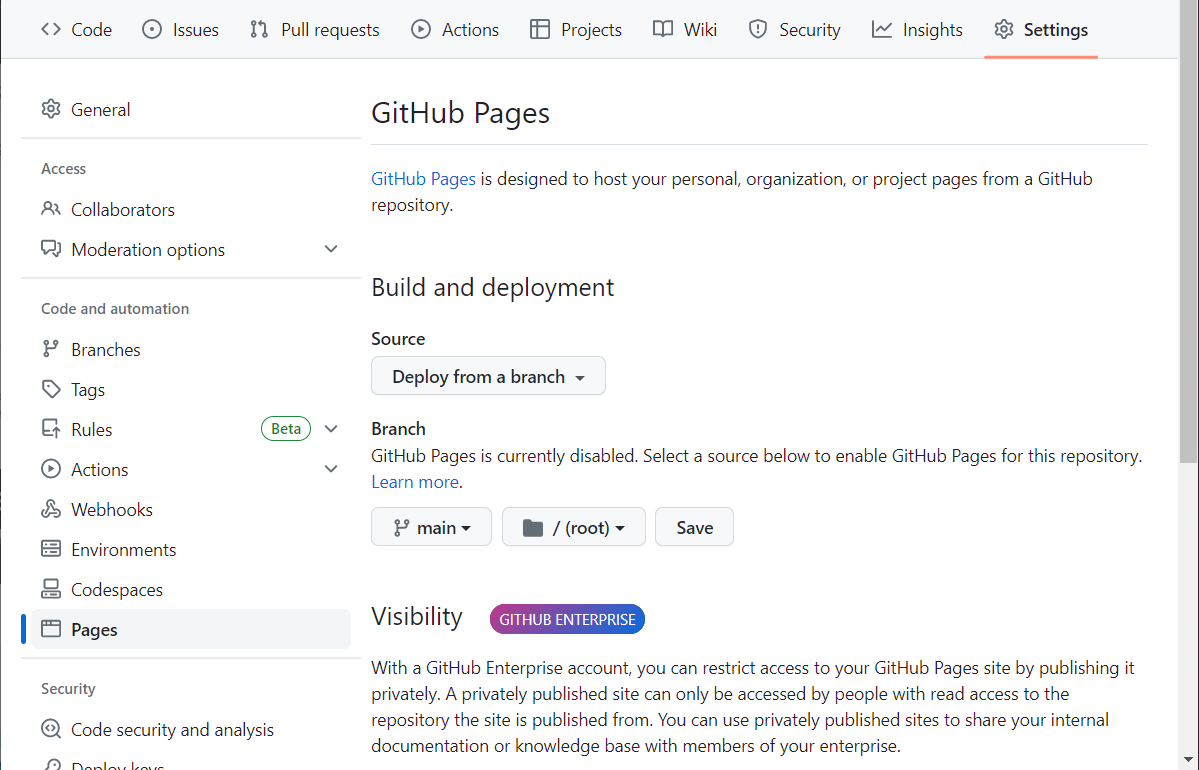
Task: Expand Moderation options chevron
Action: coord(331,249)
